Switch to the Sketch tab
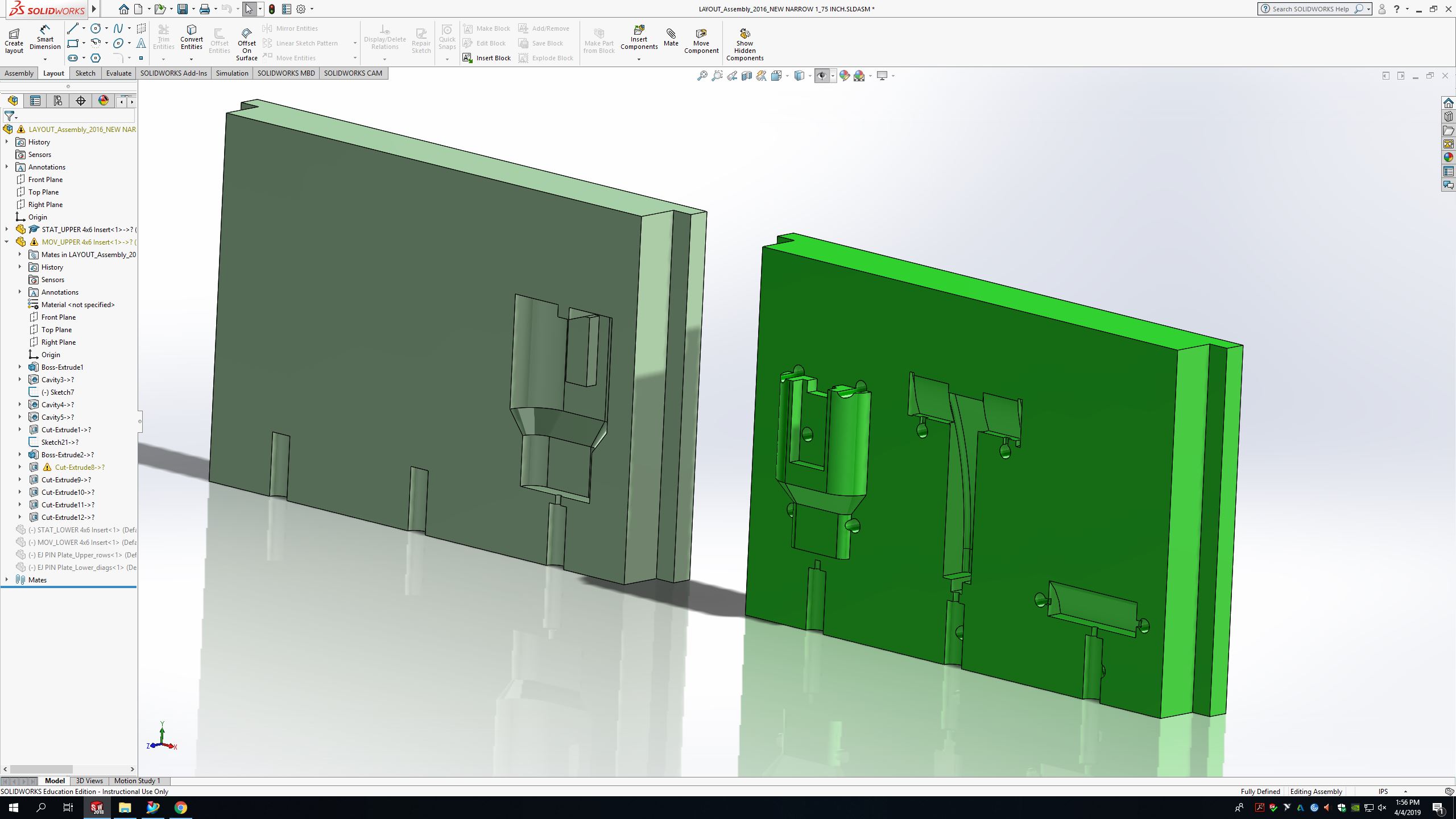Screen dimensions: 1456x819 click(85, 73)
